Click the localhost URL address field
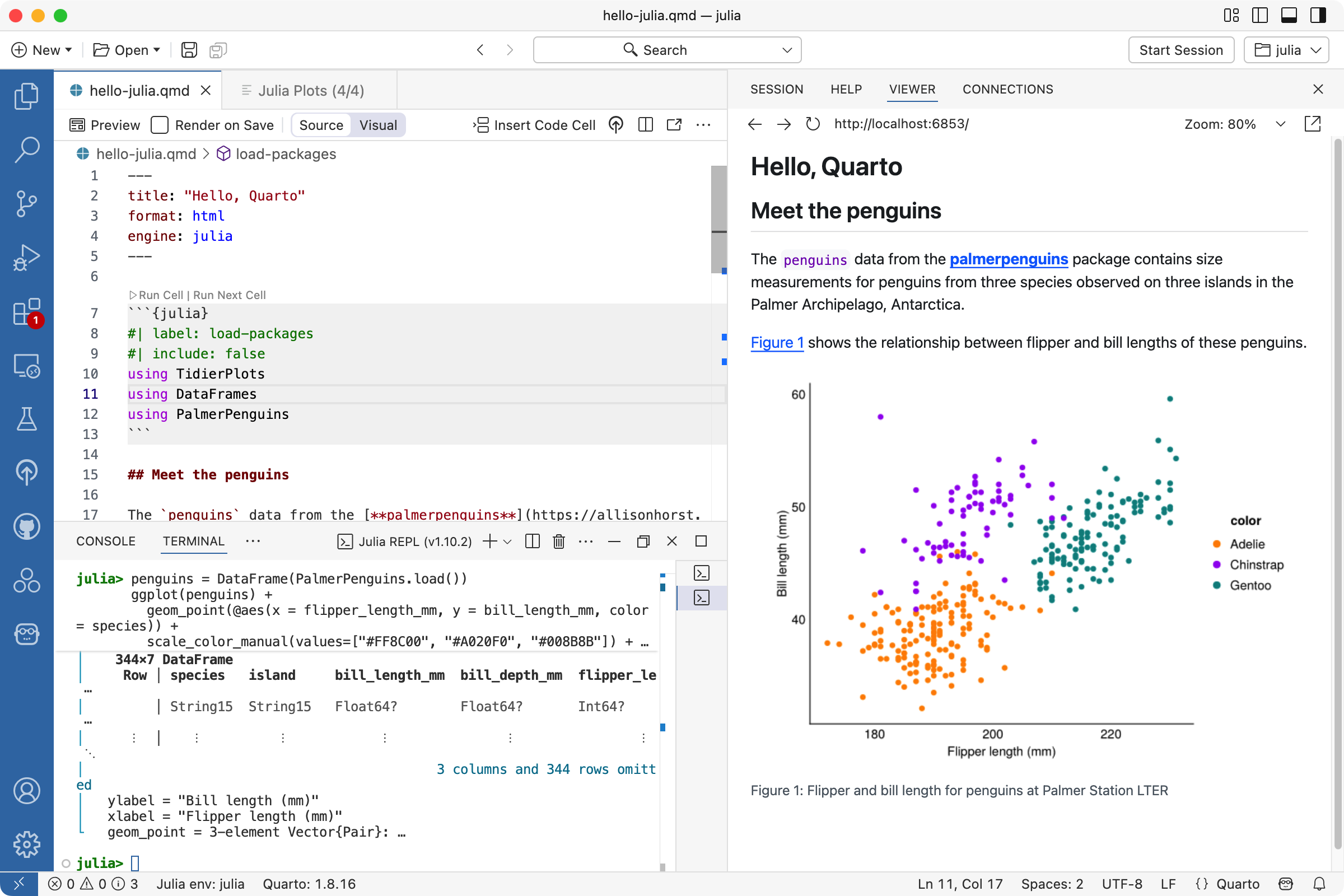The width and height of the screenshot is (1344, 896). (x=900, y=124)
